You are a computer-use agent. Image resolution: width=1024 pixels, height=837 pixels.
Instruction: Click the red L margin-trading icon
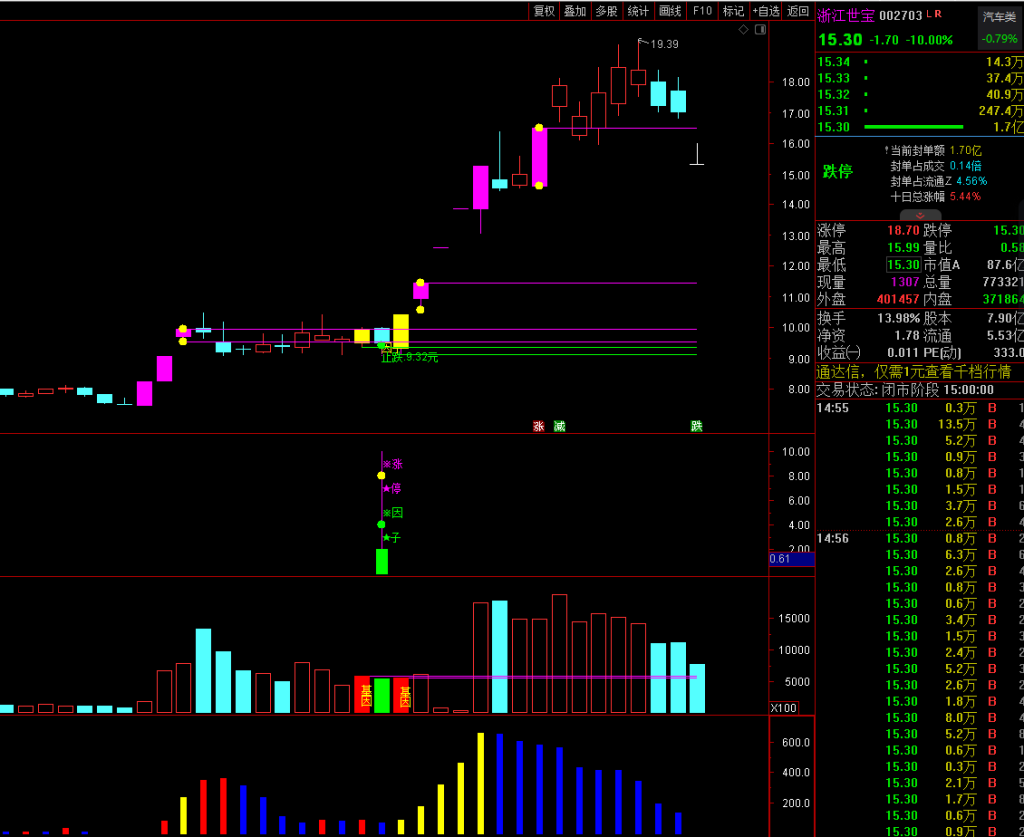click(x=929, y=14)
